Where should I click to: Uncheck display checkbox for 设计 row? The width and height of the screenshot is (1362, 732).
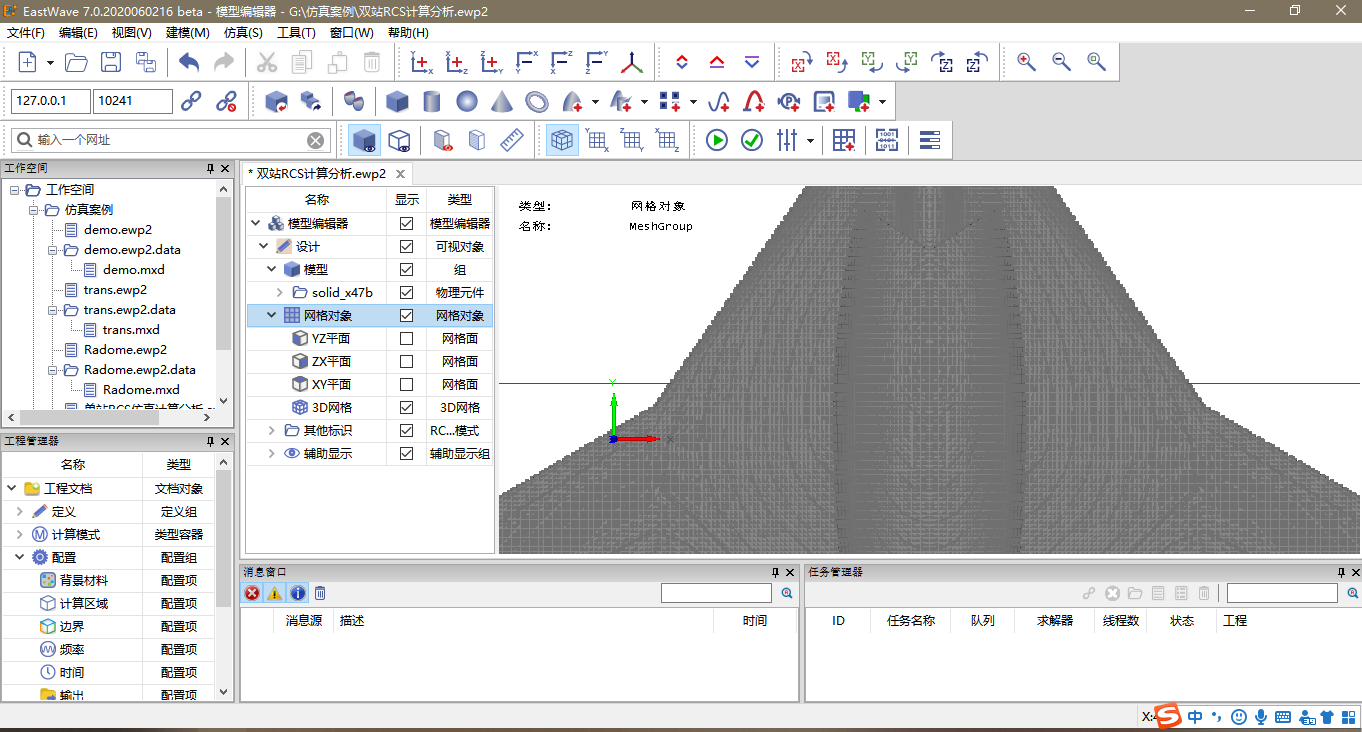tap(406, 246)
